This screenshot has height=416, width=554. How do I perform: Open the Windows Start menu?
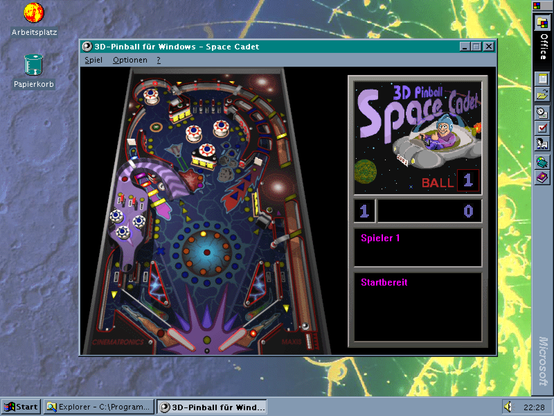click(x=21, y=407)
